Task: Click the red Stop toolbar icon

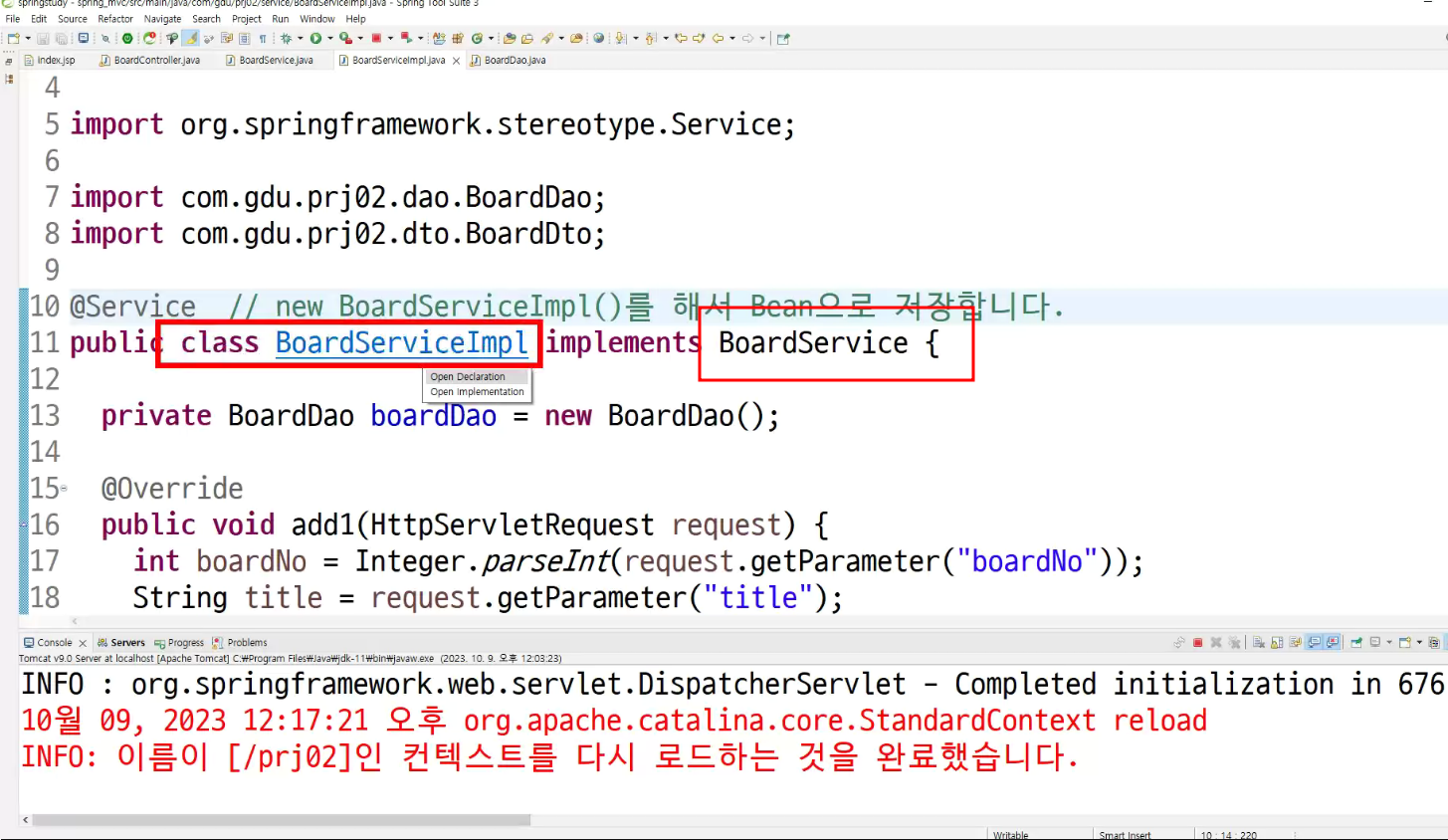Action: pos(376,39)
